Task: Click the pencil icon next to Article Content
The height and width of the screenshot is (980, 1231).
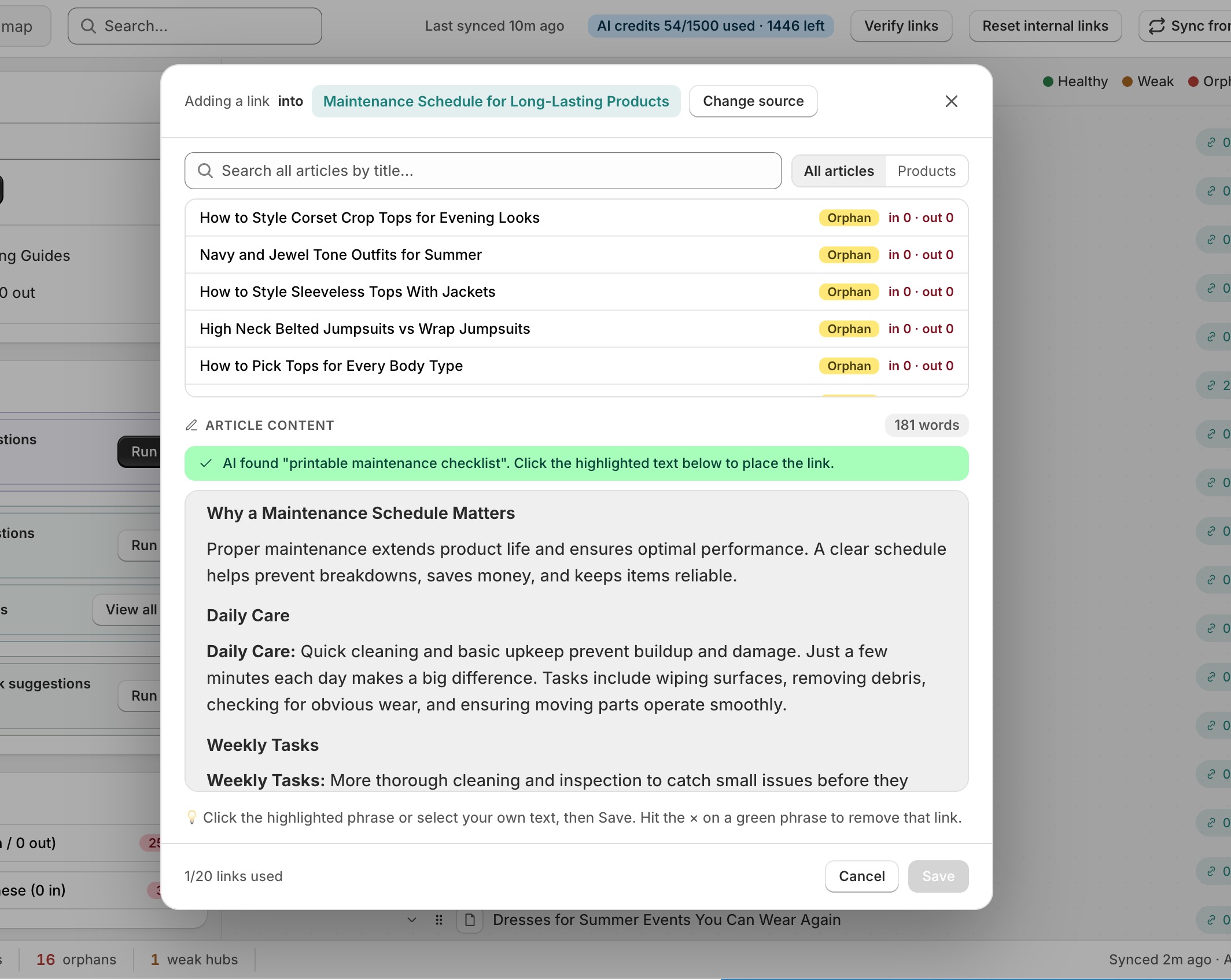Action: coord(191,425)
